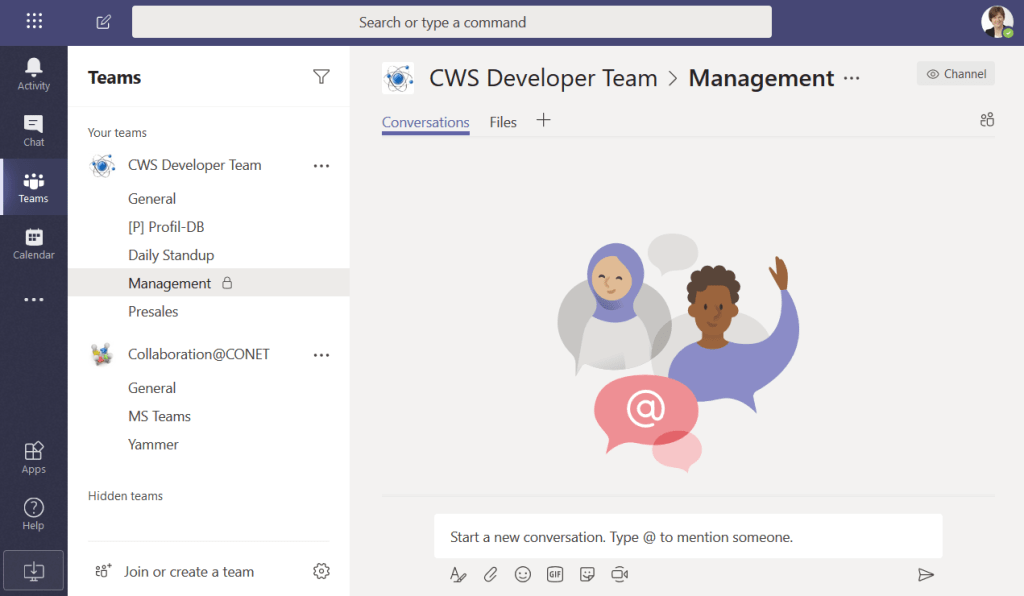1024x596 pixels.
Task: Expand the Hidden teams section
Action: 125,496
